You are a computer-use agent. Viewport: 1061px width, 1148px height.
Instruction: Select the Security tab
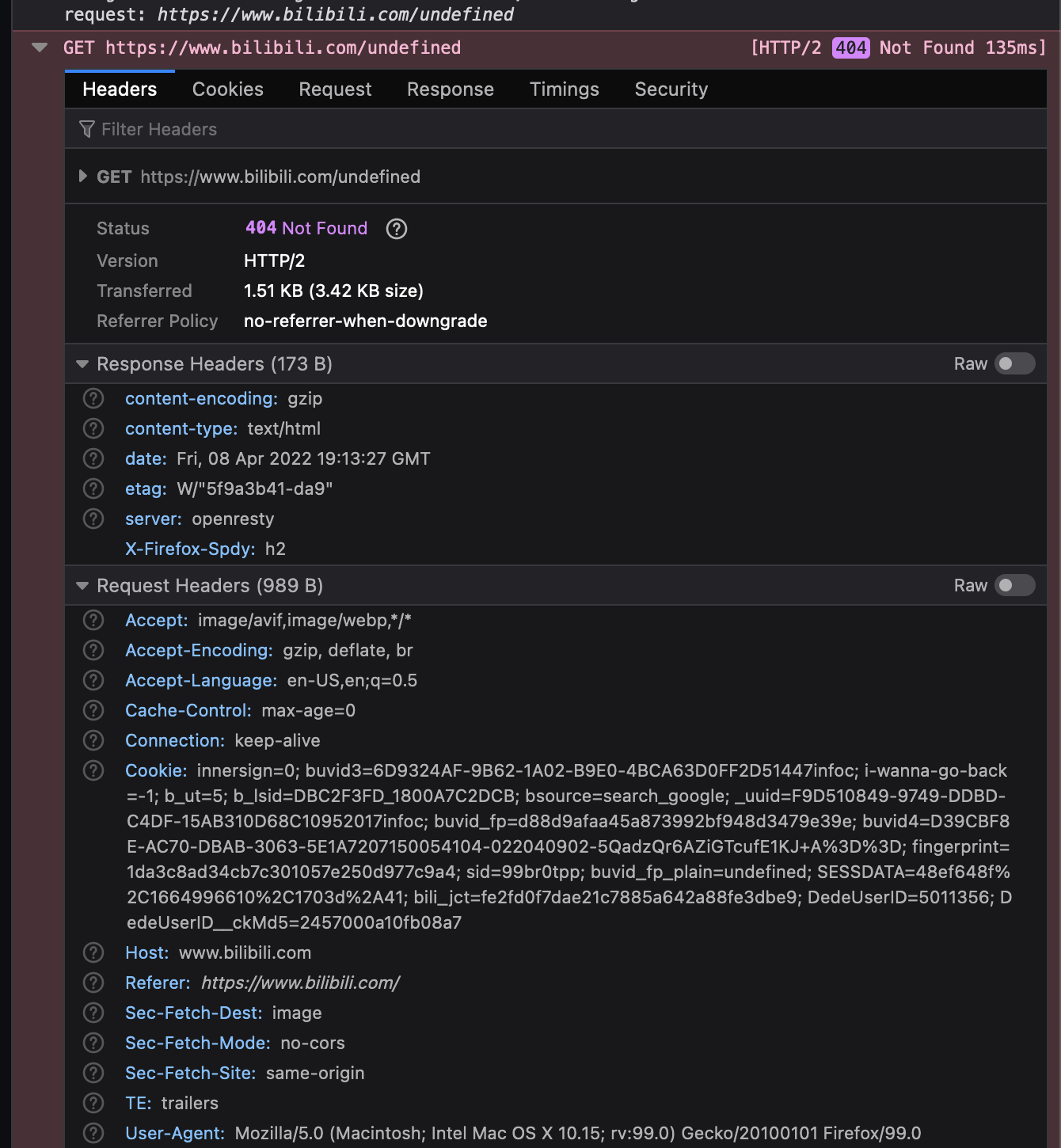point(671,89)
